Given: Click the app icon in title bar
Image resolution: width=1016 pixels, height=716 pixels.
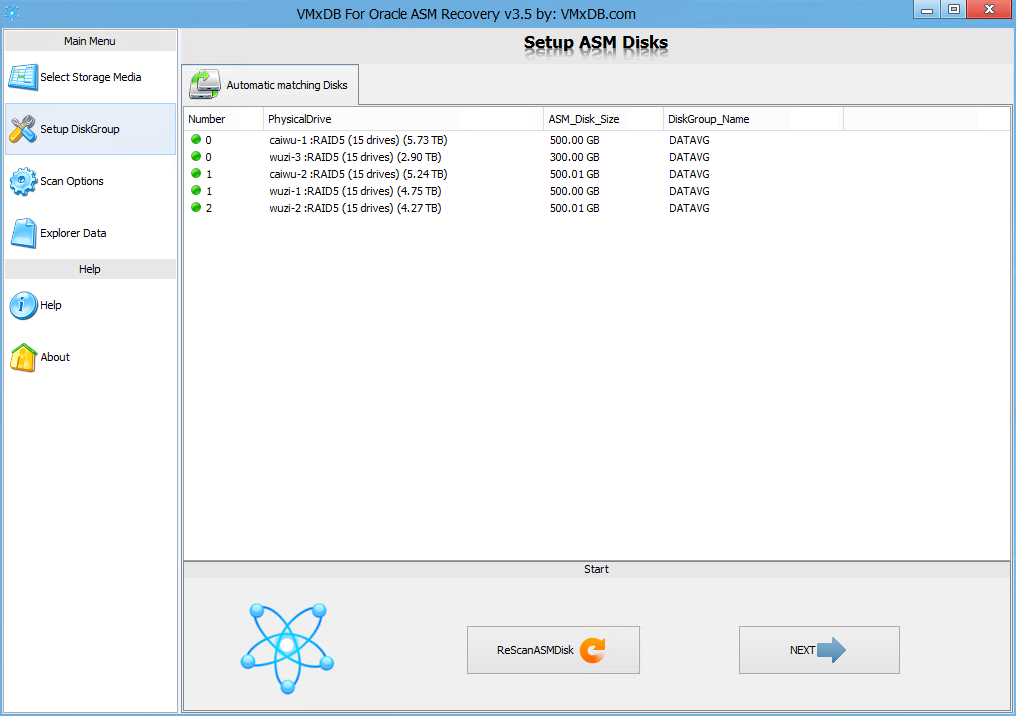Looking at the screenshot, I should pyautogui.click(x=12, y=12).
